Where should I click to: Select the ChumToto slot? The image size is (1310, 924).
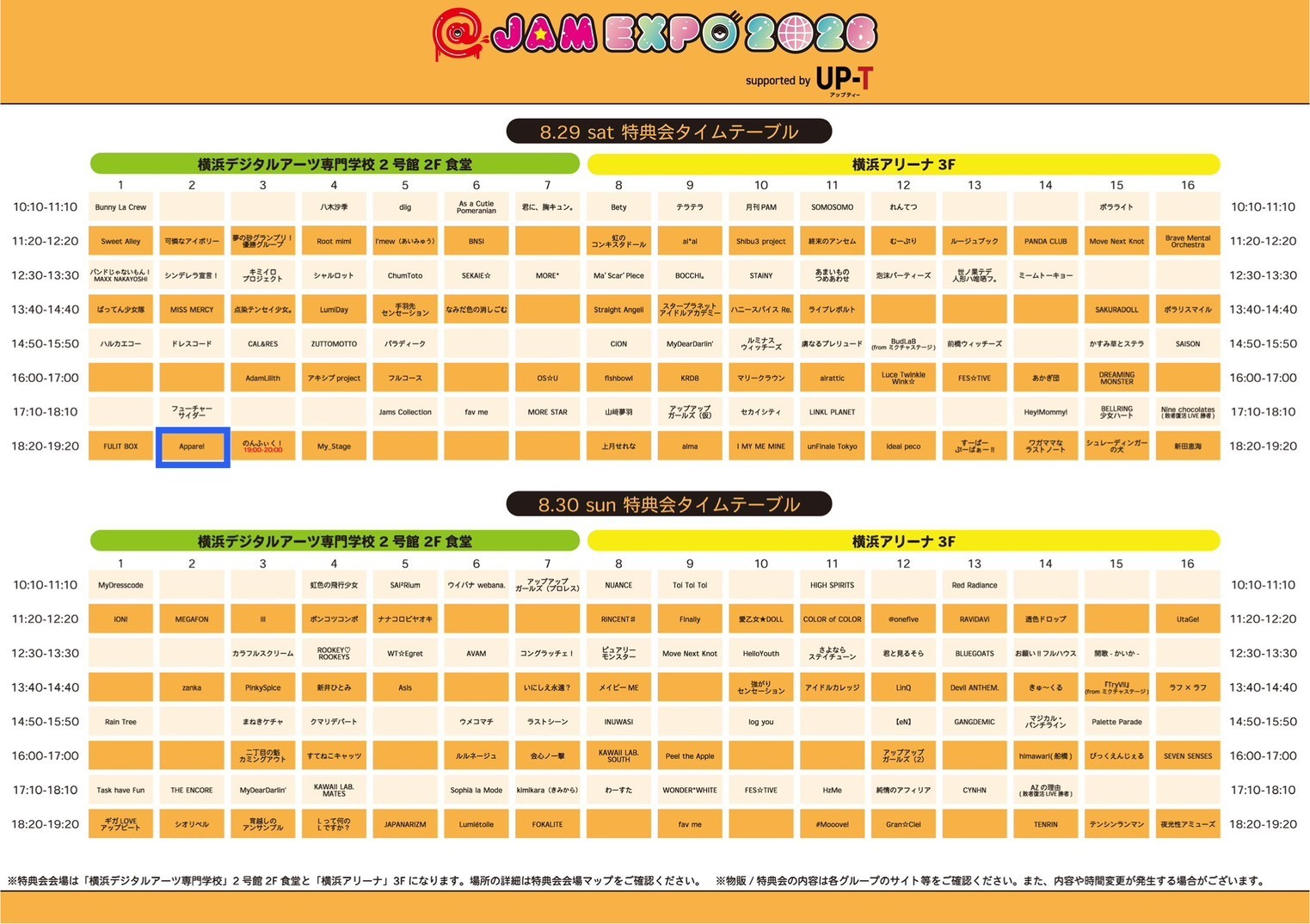[405, 275]
